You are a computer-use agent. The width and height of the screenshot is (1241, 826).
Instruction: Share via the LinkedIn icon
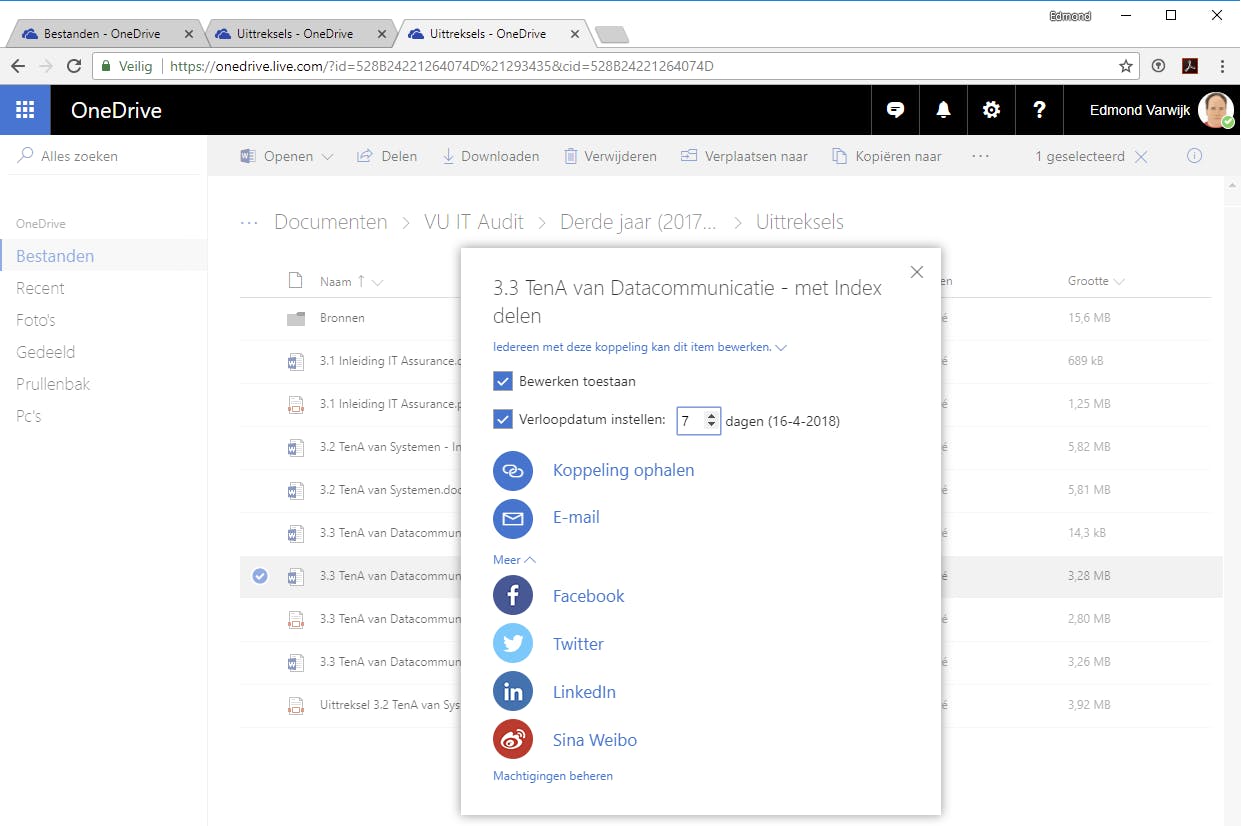pyautogui.click(x=513, y=692)
